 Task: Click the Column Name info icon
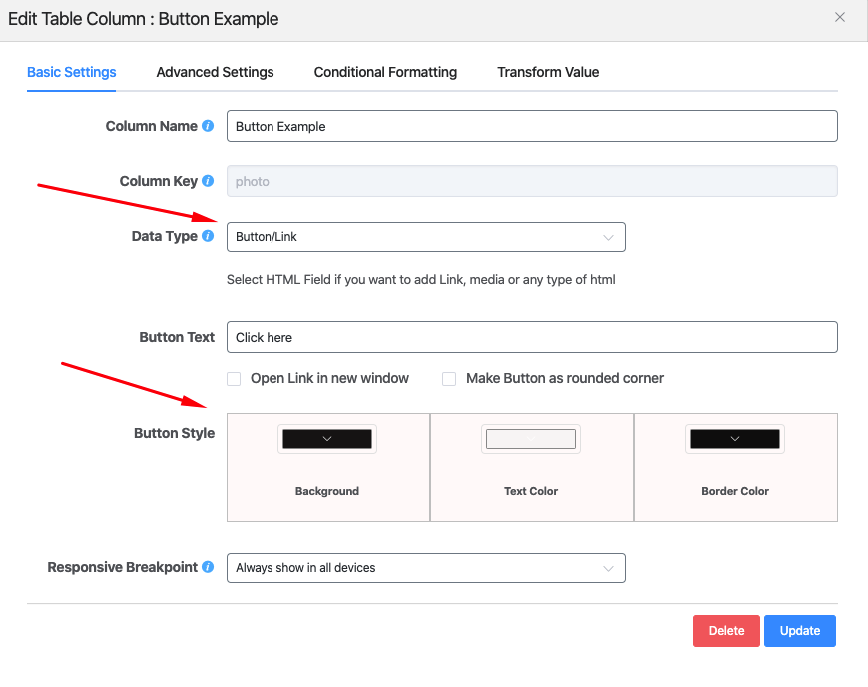pos(208,126)
